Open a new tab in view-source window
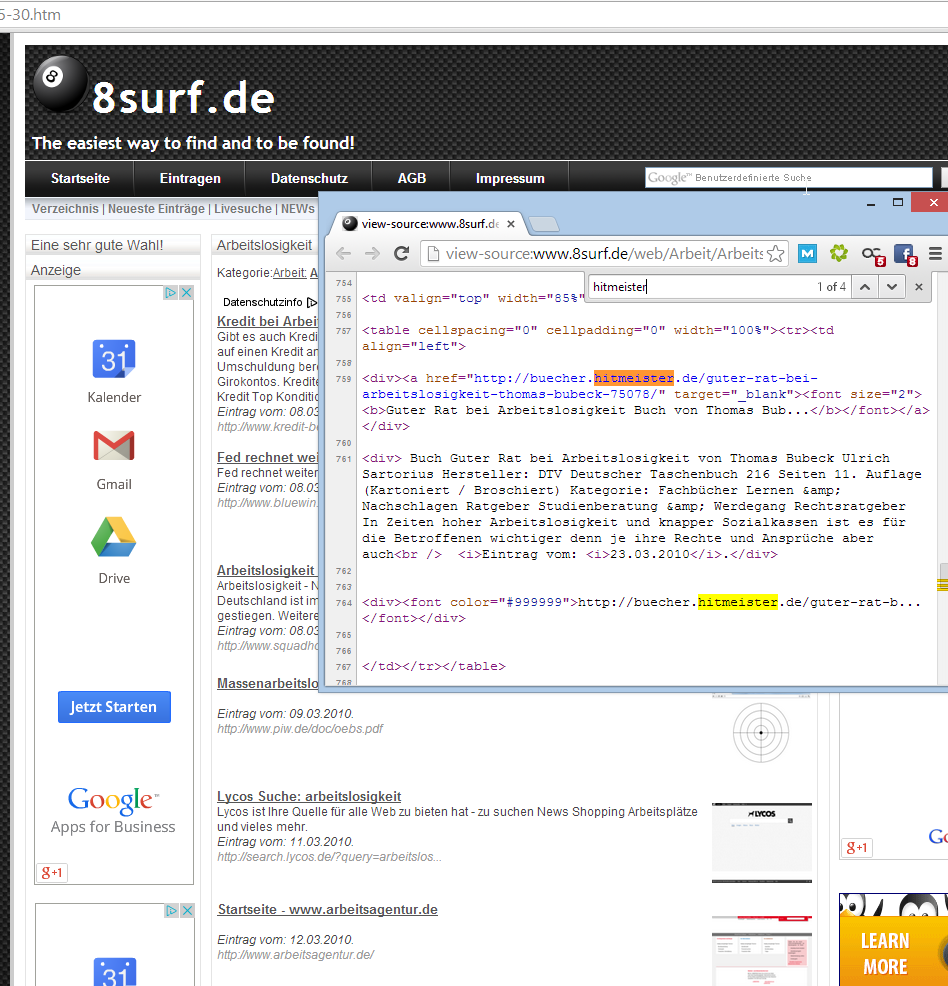This screenshot has width=948, height=986. tap(543, 224)
